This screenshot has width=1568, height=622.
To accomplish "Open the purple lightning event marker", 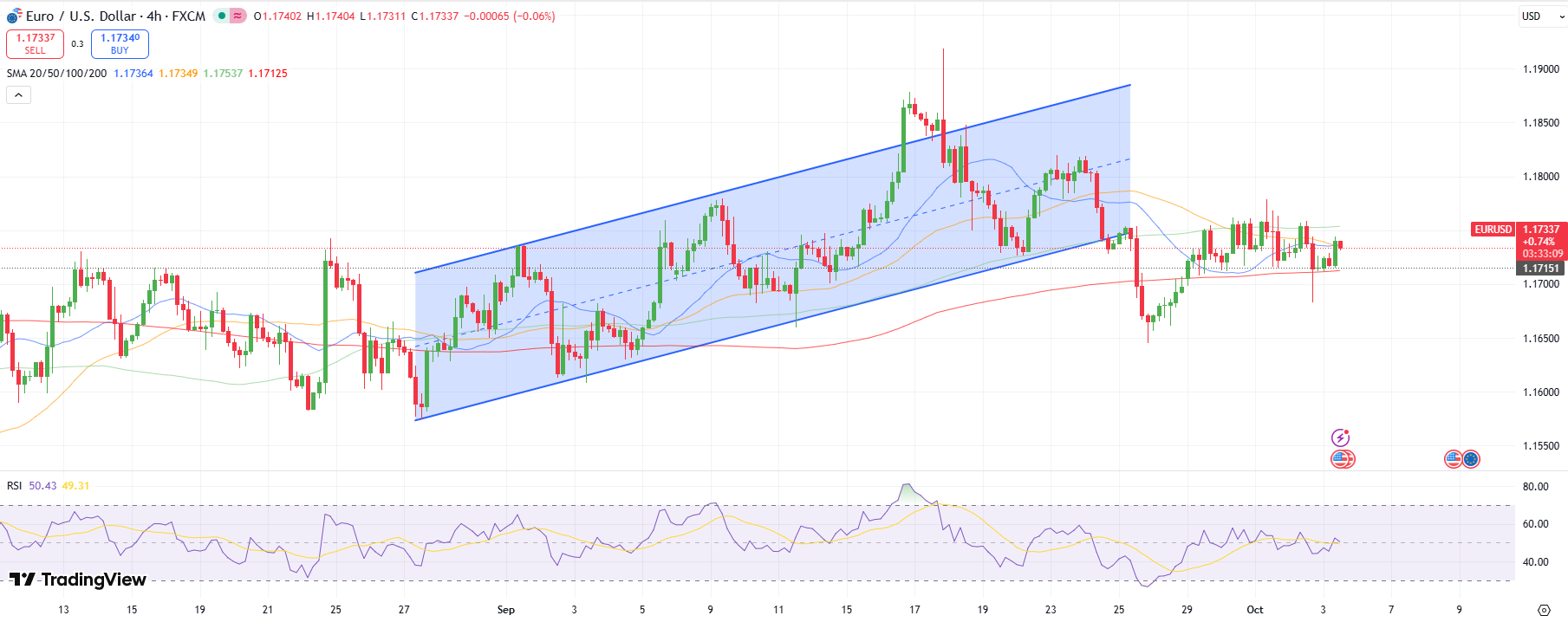I will [1341, 437].
